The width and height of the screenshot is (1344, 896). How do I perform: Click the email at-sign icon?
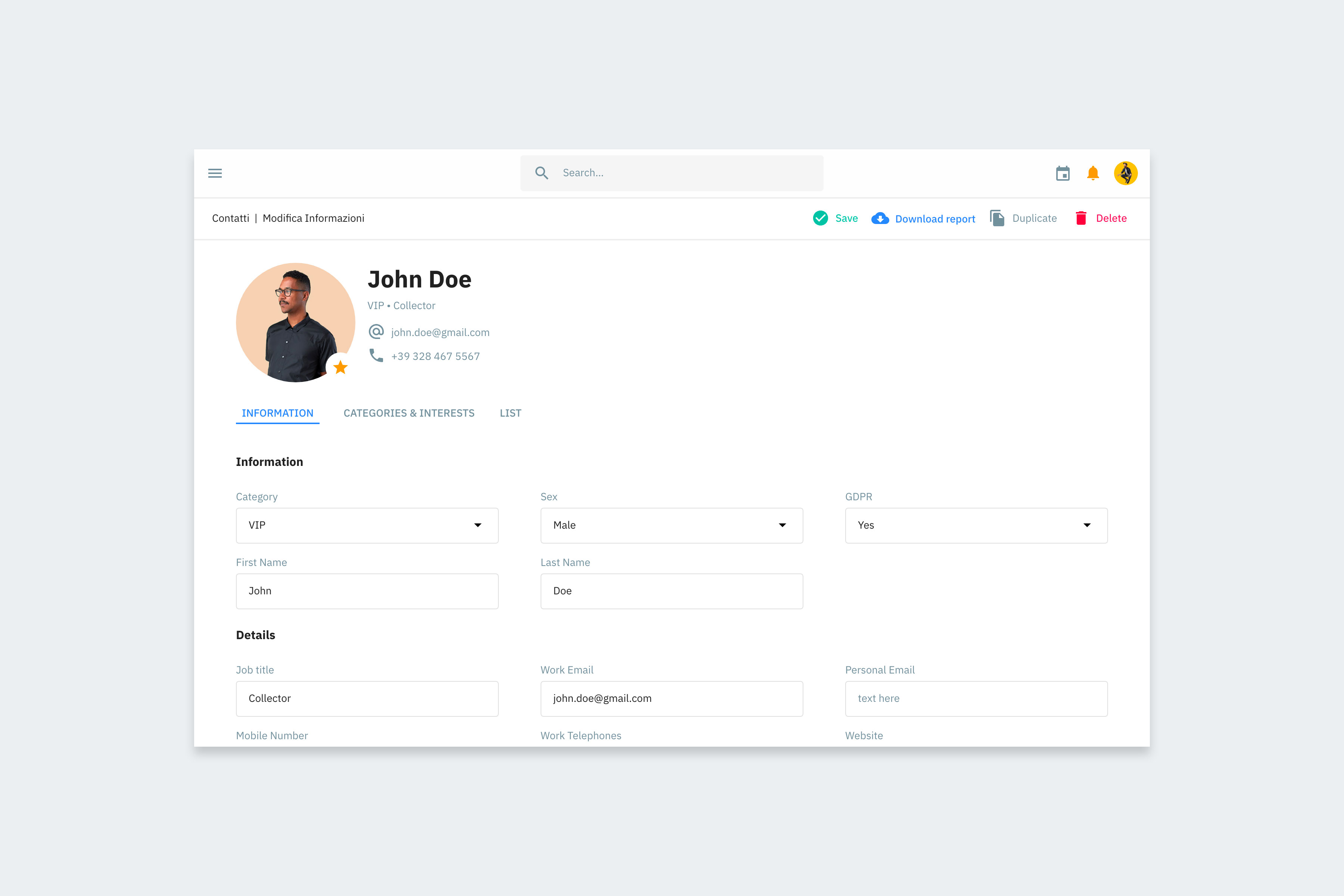click(376, 332)
